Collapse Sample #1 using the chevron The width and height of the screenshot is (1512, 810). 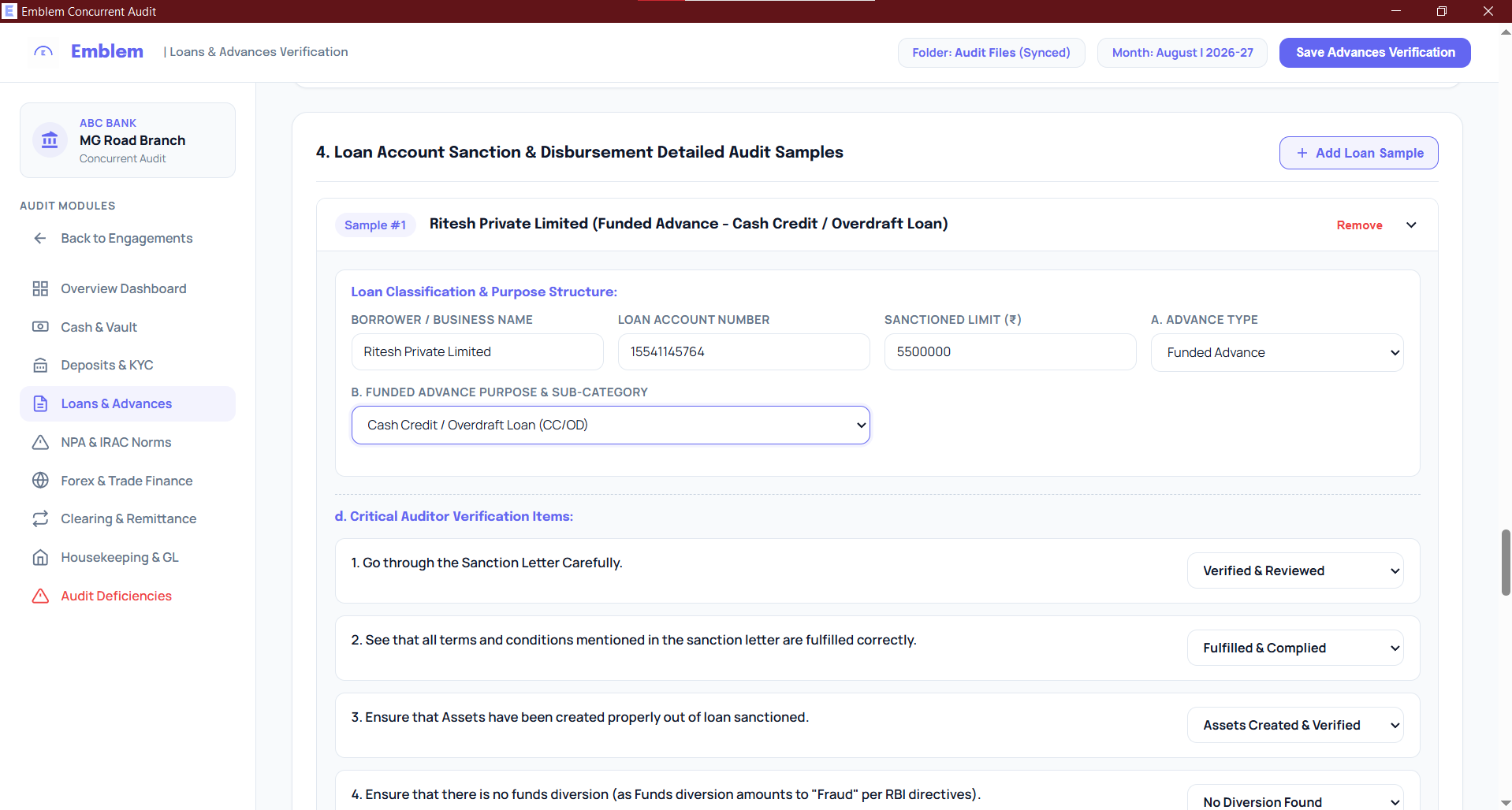pyautogui.click(x=1411, y=225)
